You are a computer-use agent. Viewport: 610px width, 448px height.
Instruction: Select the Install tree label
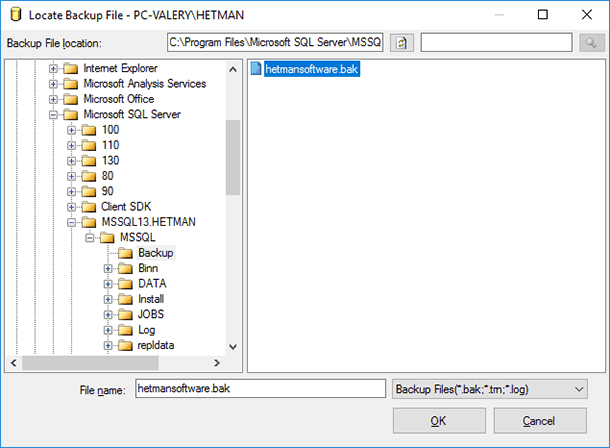coord(151,299)
